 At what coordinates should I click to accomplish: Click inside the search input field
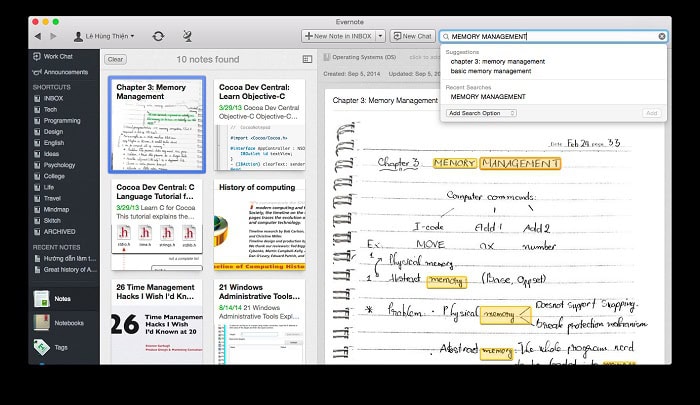tap(550, 36)
